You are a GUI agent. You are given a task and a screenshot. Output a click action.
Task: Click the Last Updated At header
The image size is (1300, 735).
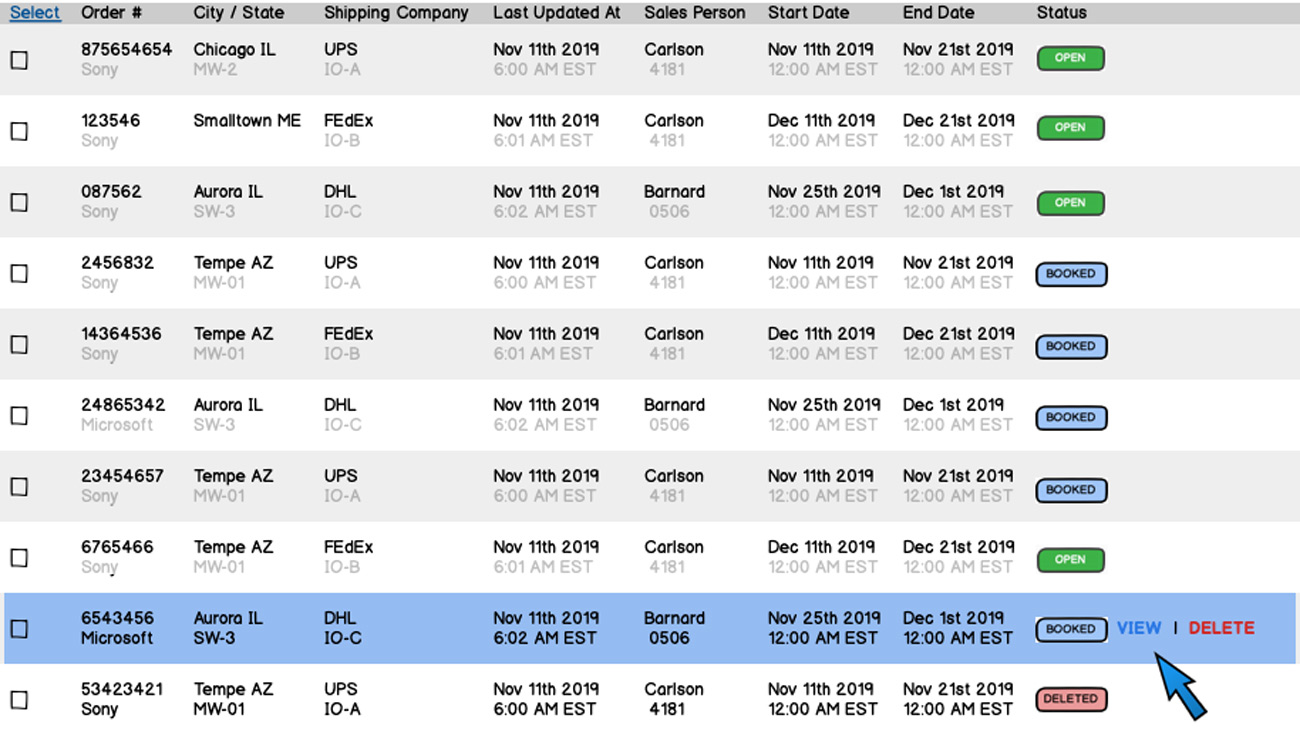tap(556, 13)
